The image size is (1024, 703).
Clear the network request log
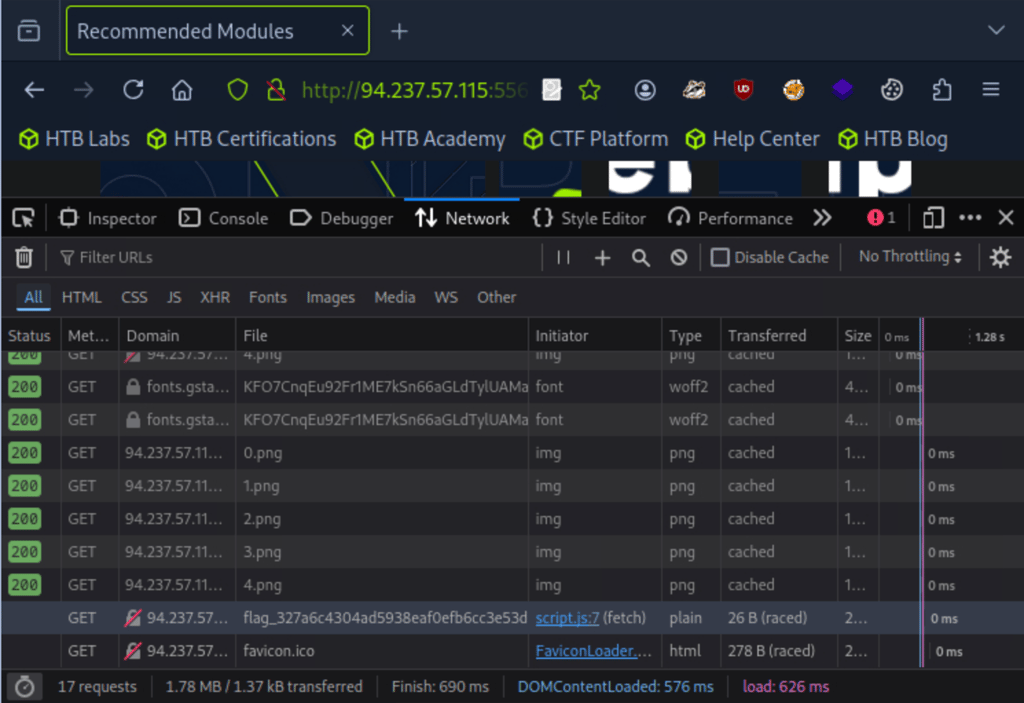(x=24, y=257)
